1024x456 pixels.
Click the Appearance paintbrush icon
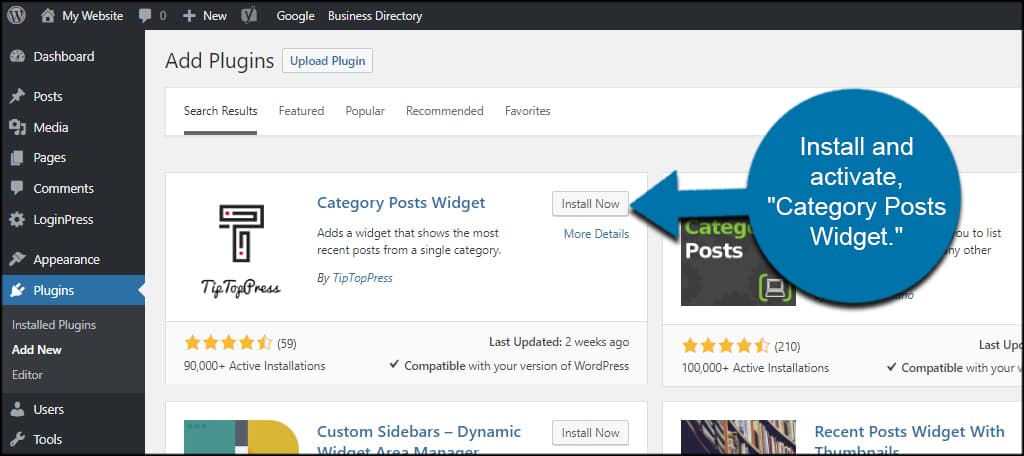point(18,259)
